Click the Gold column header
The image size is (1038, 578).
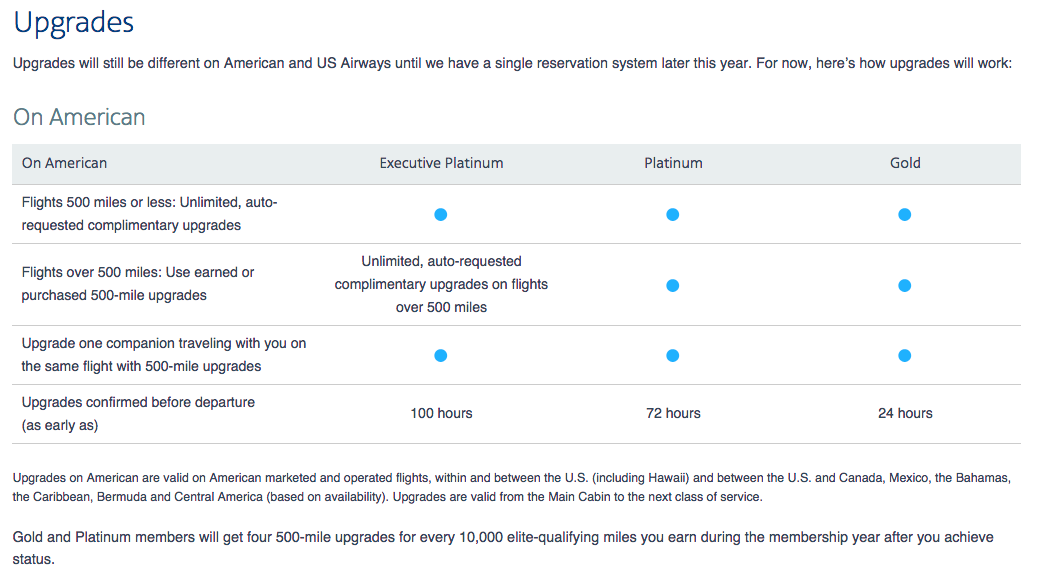pyautogui.click(x=905, y=163)
